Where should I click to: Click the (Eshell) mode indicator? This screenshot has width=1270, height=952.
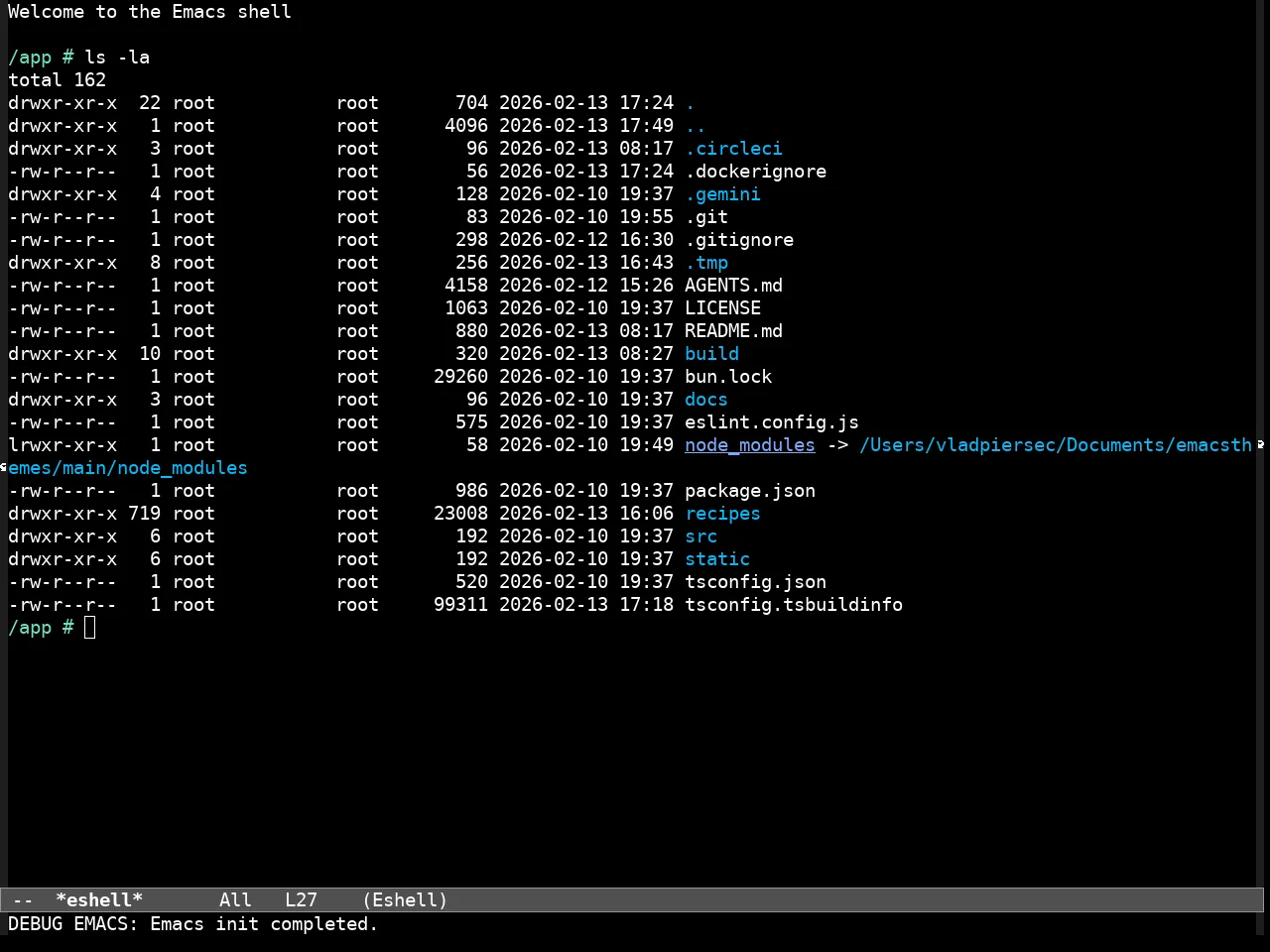405,900
